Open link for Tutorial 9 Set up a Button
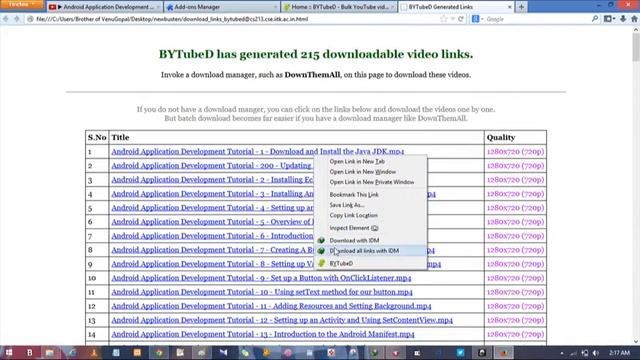 coord(261,278)
